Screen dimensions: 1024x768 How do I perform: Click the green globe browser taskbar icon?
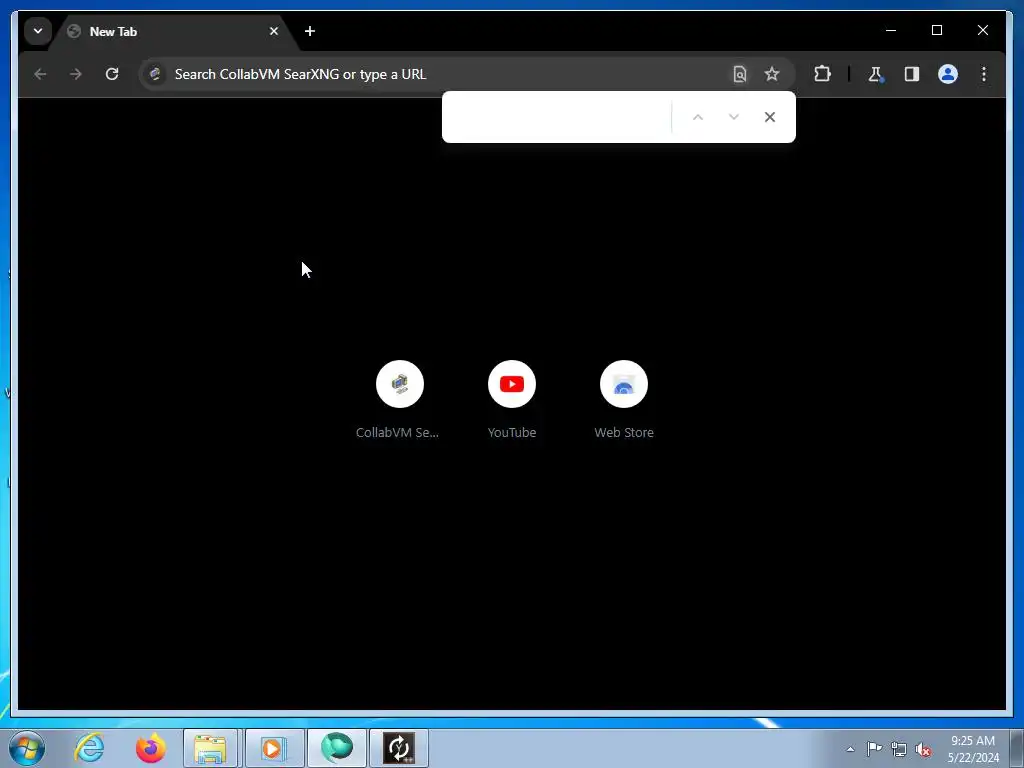(336, 748)
